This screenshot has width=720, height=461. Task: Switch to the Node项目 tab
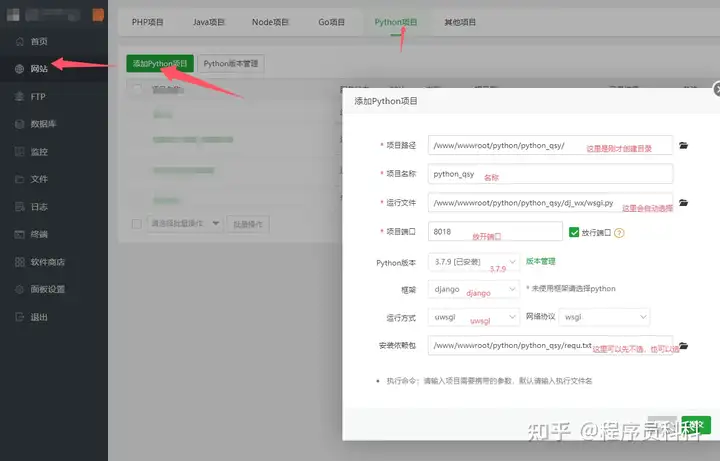(x=270, y=22)
